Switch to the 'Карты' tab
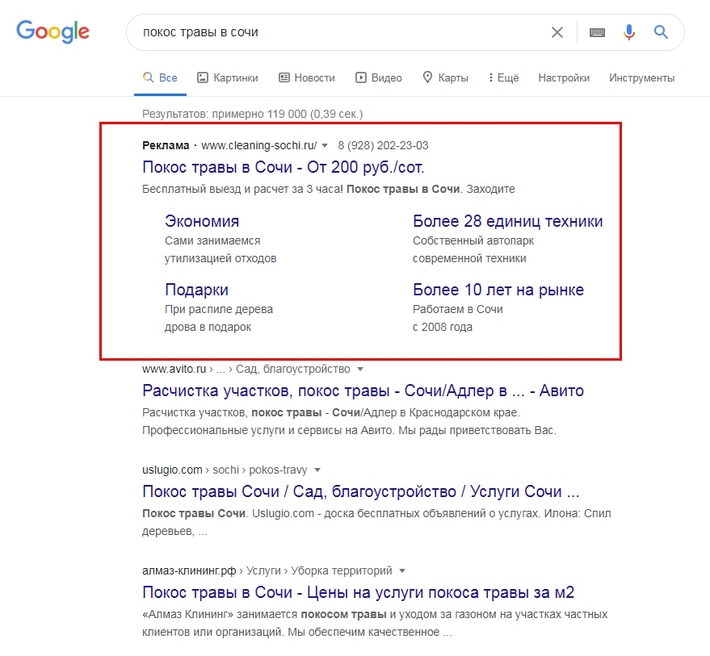The height and width of the screenshot is (656, 710). (x=445, y=78)
